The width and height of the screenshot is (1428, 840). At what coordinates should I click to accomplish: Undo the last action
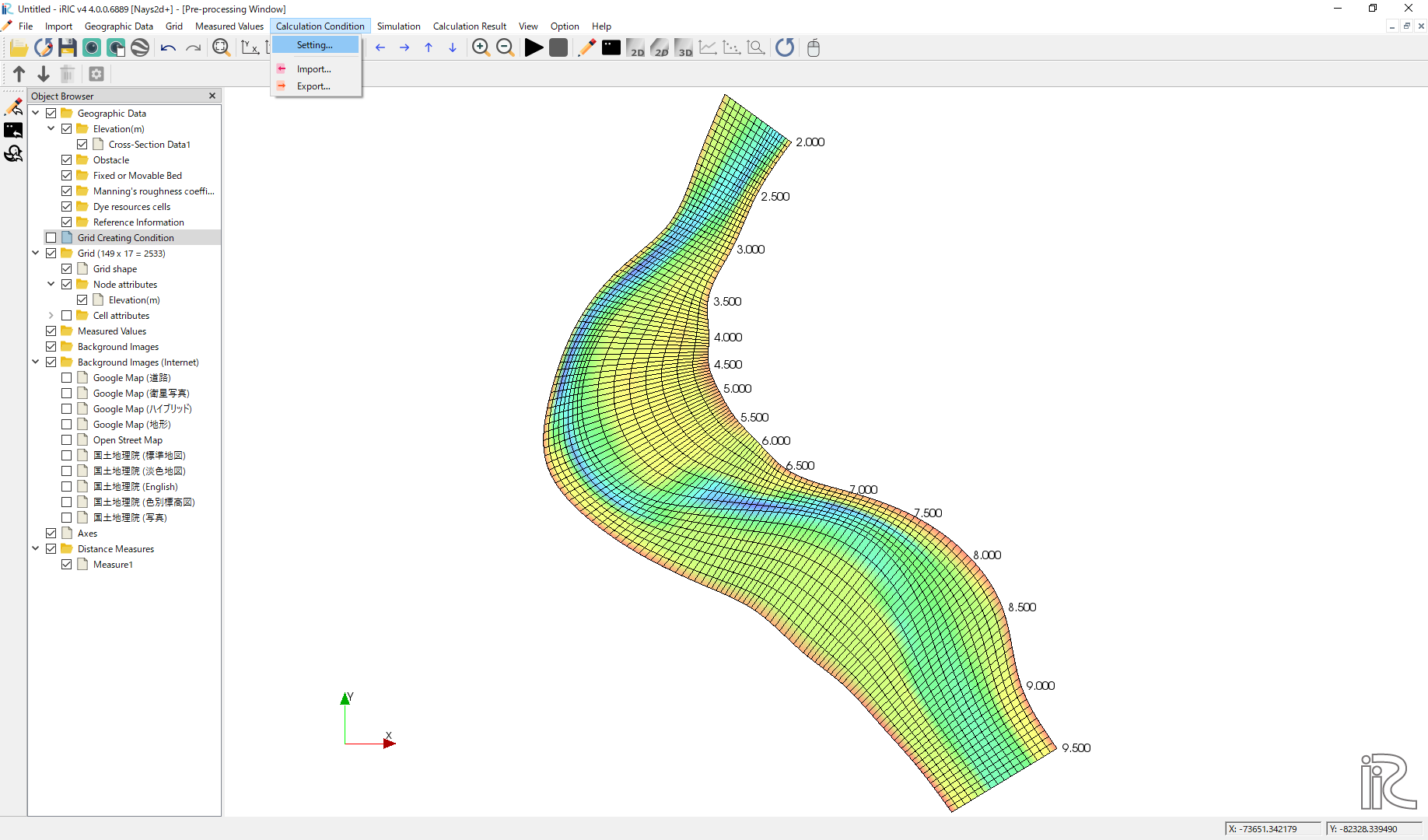(x=168, y=47)
